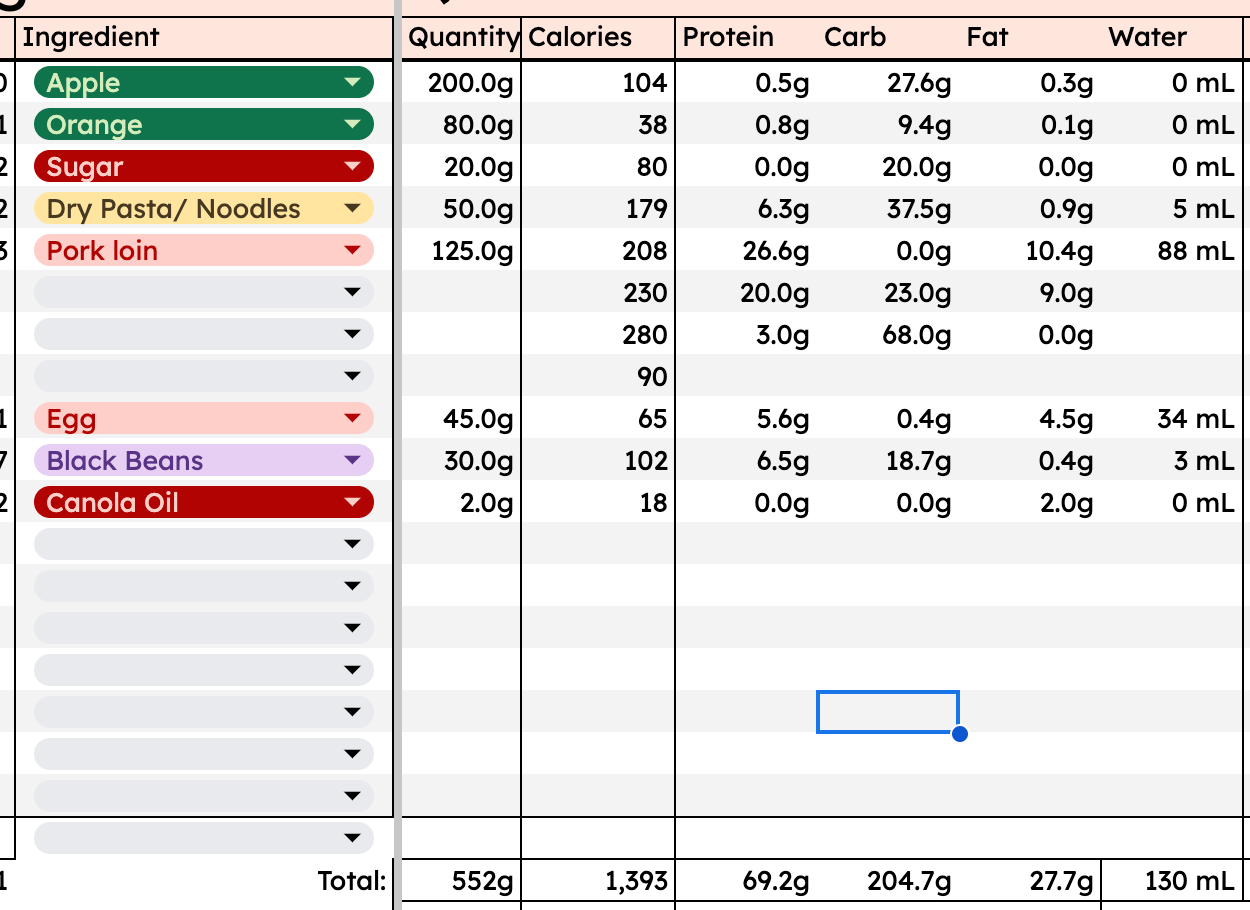This screenshot has height=910, width=1250.
Task: Click Egg calories cell 65
Action: click(x=598, y=419)
